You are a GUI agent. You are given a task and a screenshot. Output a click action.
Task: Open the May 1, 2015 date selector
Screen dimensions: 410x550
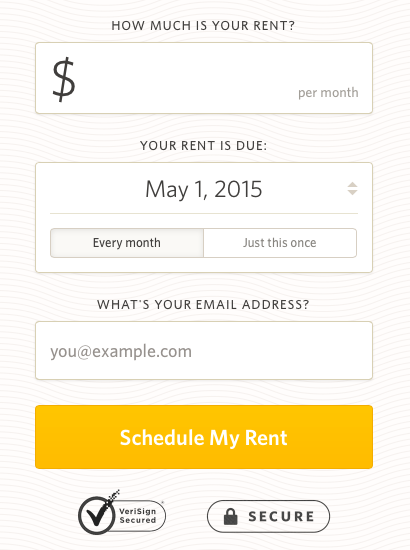(204, 189)
